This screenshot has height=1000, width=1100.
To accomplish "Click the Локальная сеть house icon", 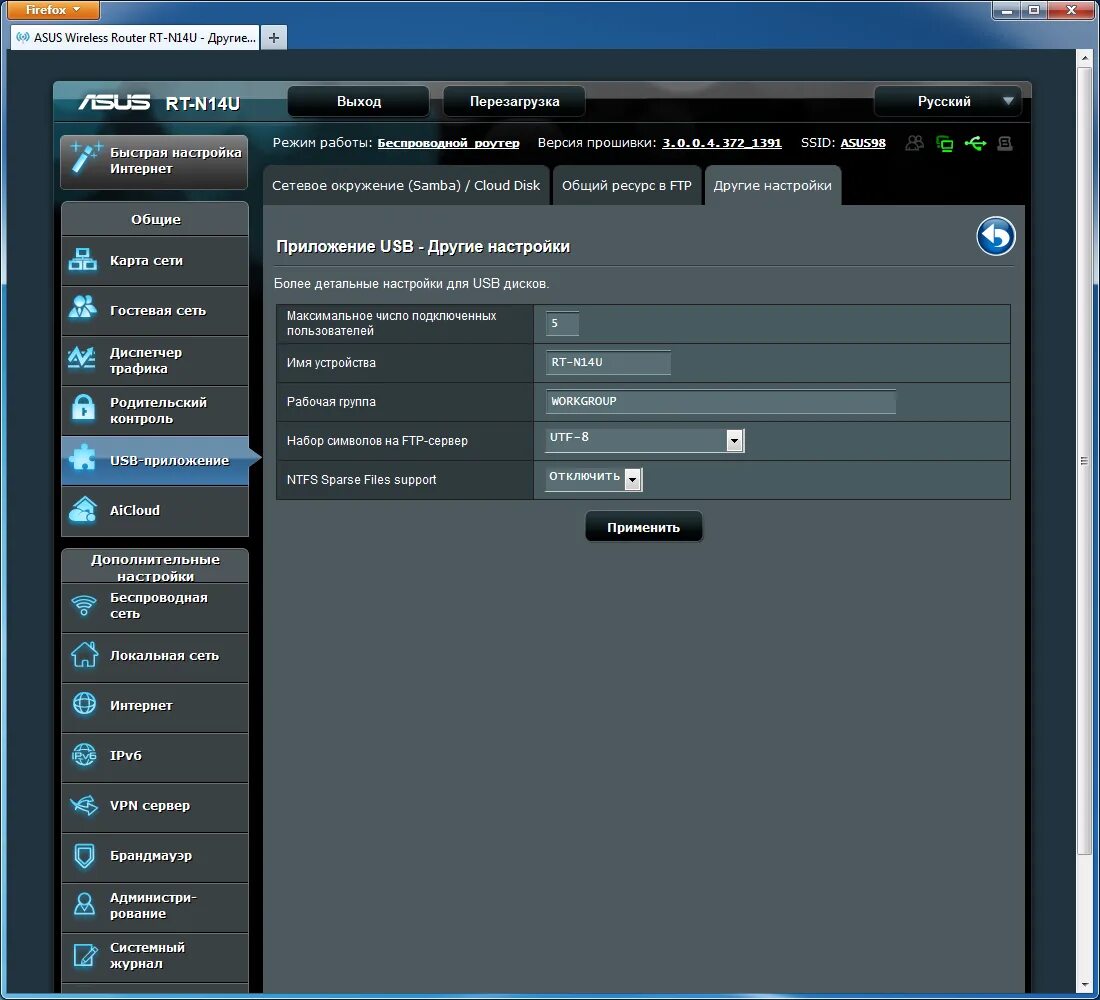I will point(84,655).
